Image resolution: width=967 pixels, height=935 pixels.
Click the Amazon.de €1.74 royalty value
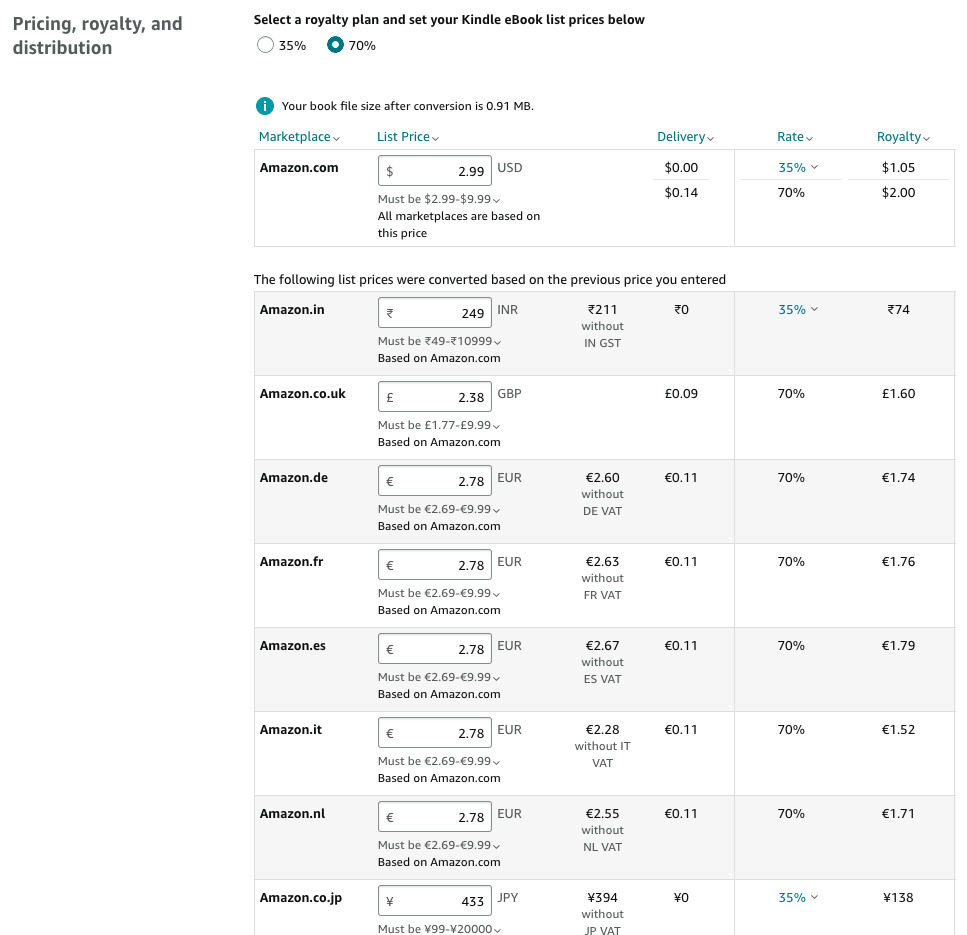click(x=899, y=477)
